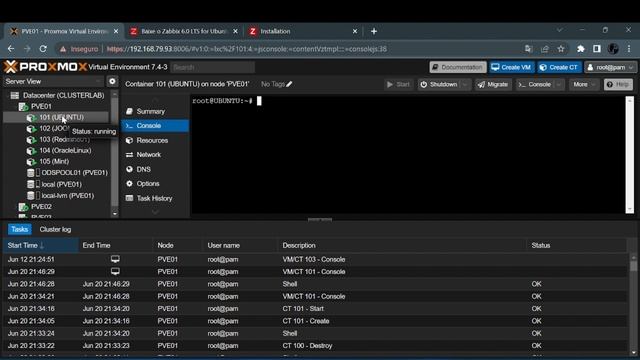Edit tags with pencil icon

tap(289, 84)
